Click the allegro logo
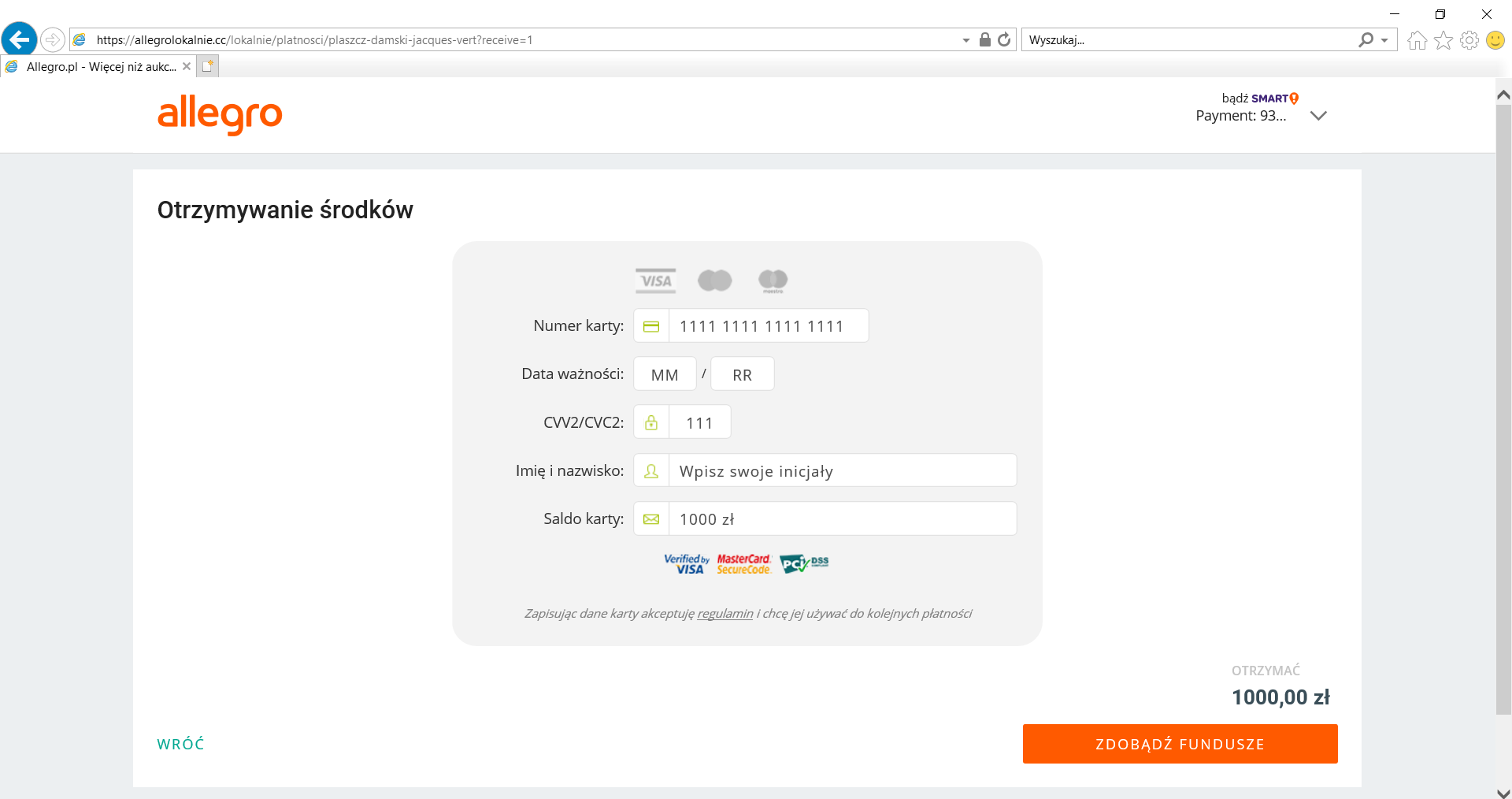1512x799 pixels. click(220, 115)
